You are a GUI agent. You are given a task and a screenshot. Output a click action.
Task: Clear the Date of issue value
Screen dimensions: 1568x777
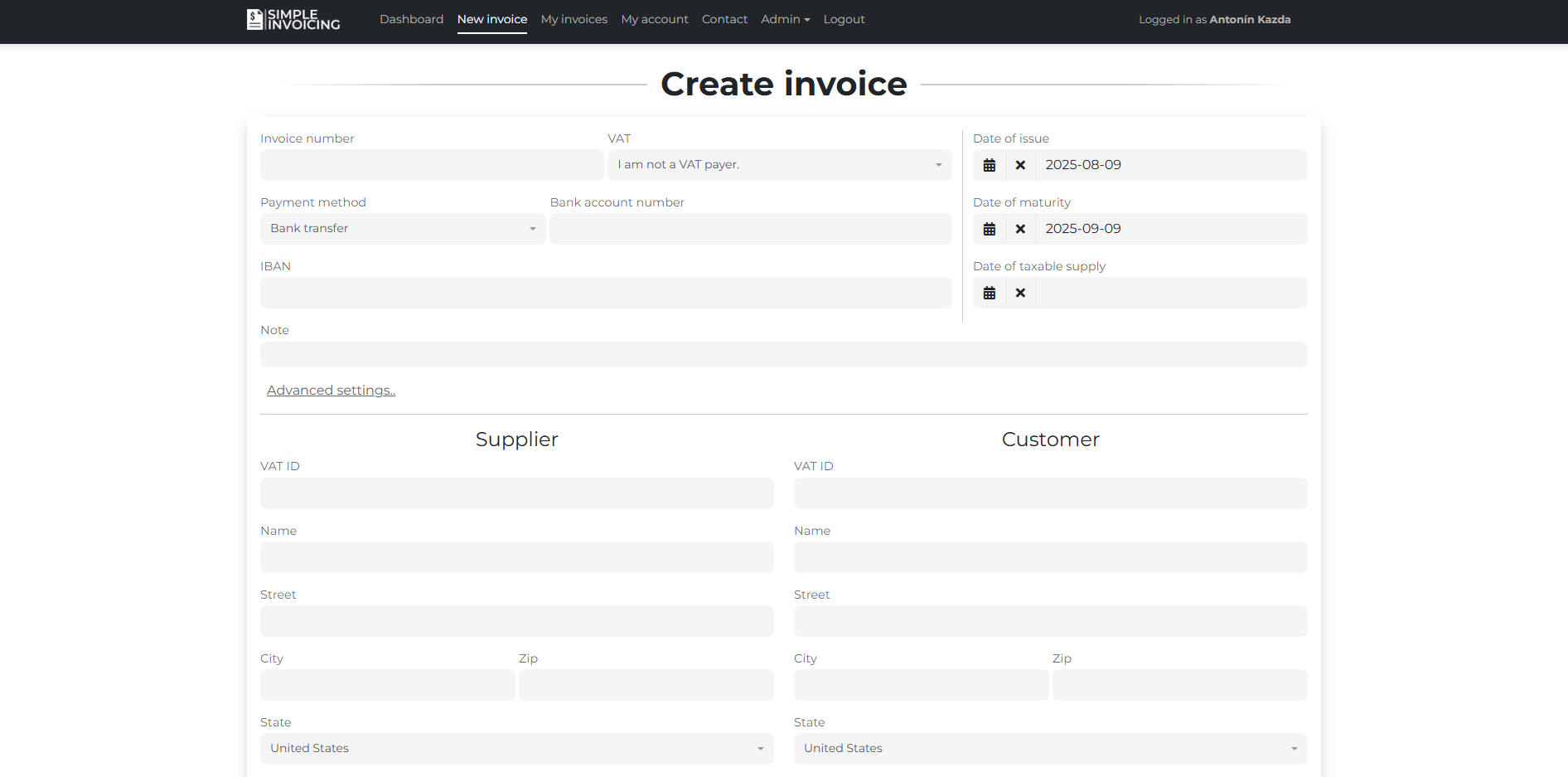pos(1020,165)
